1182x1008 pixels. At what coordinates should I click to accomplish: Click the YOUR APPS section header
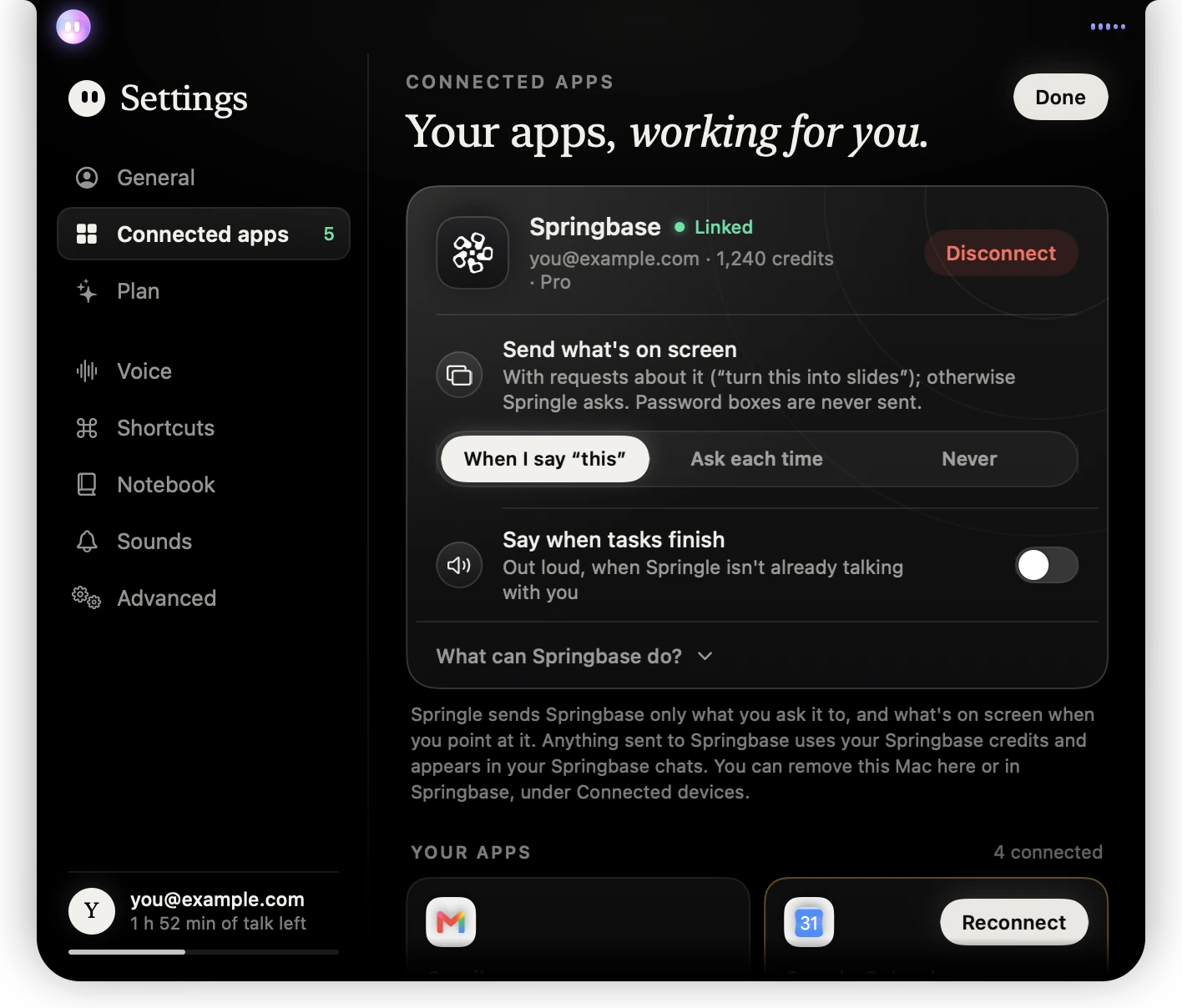tap(471, 852)
